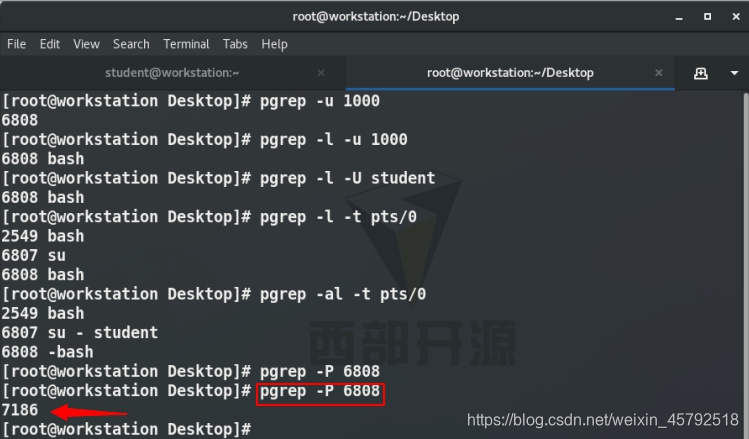The width and height of the screenshot is (749, 439).
Task: Click the command 'pgrep -l -u 1000'
Action: click(x=333, y=140)
